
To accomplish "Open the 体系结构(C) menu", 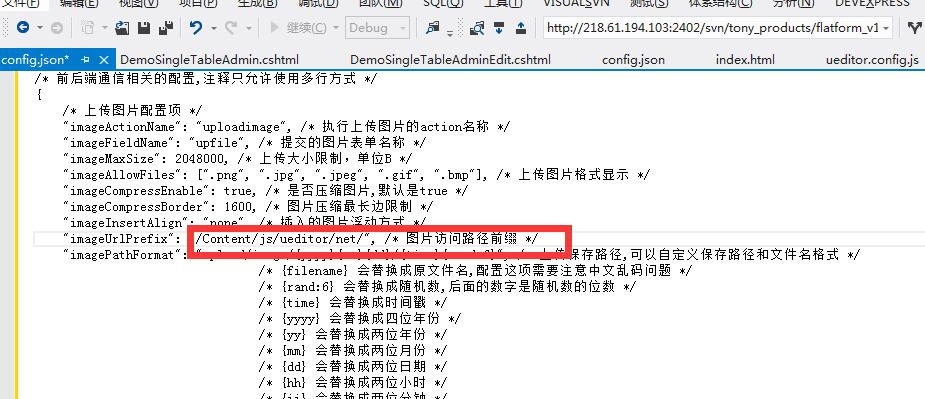I will 720,3.
